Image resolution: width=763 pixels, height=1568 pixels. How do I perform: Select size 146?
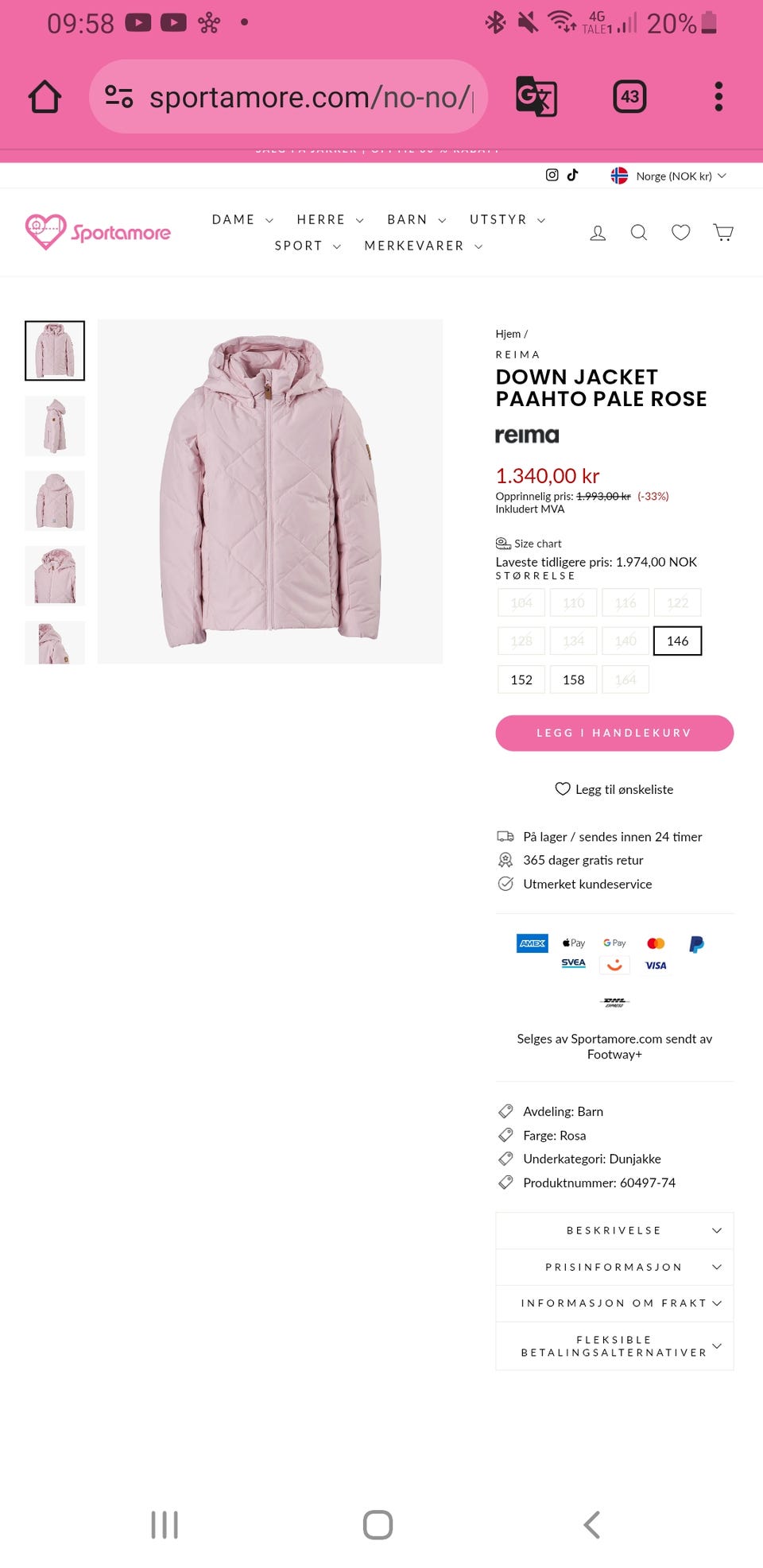pyautogui.click(x=677, y=641)
